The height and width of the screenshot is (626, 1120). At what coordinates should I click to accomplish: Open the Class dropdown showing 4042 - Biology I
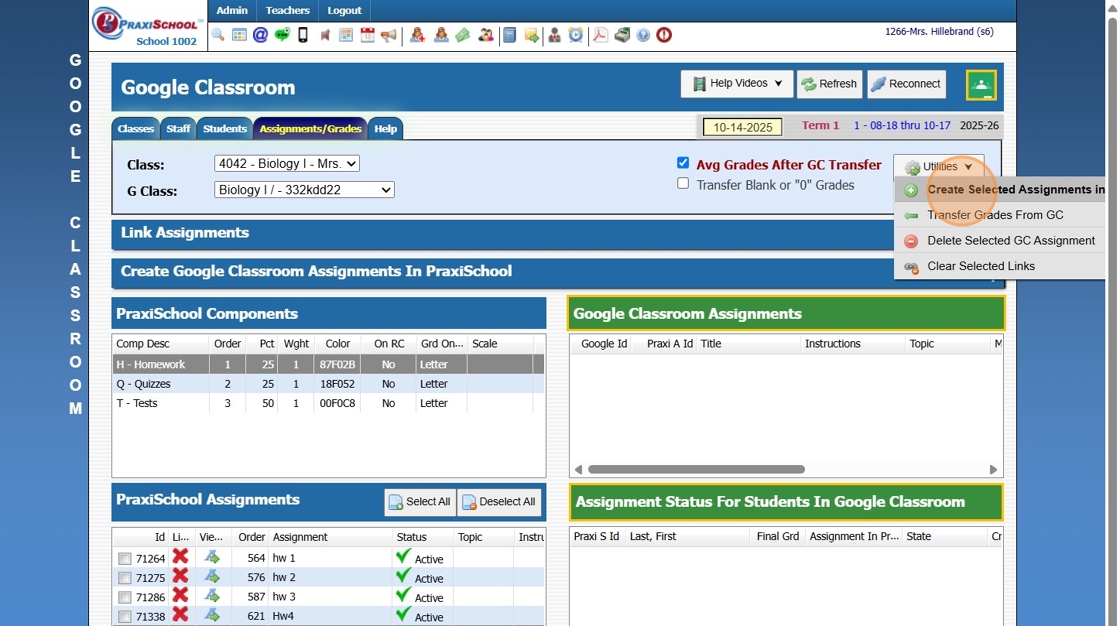[x=286, y=164]
